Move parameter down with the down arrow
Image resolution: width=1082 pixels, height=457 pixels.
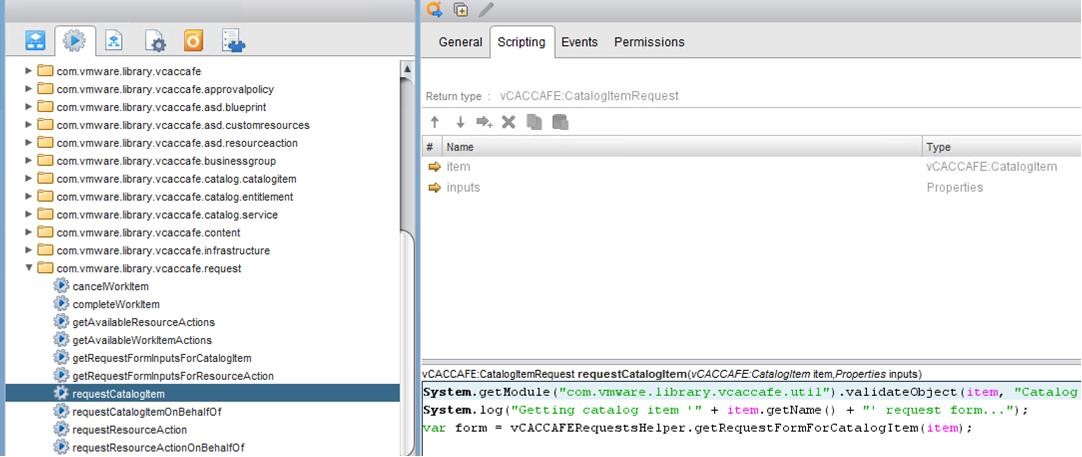click(x=460, y=122)
